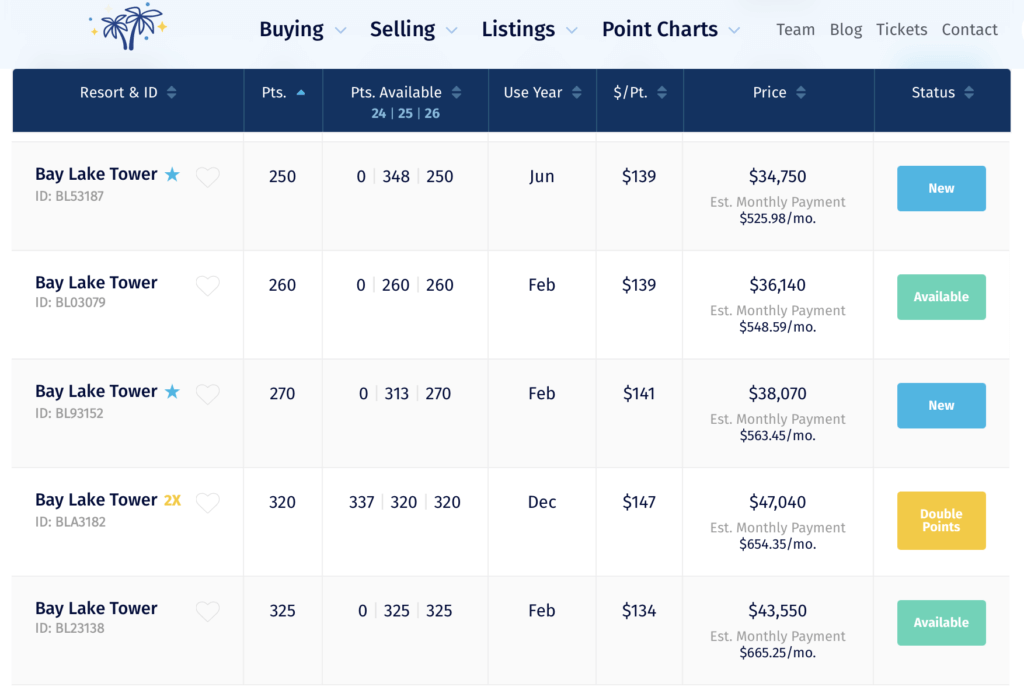Viewport: 1024px width, 697px height.
Task: Expand the Point Charts menu
Action: 670,30
